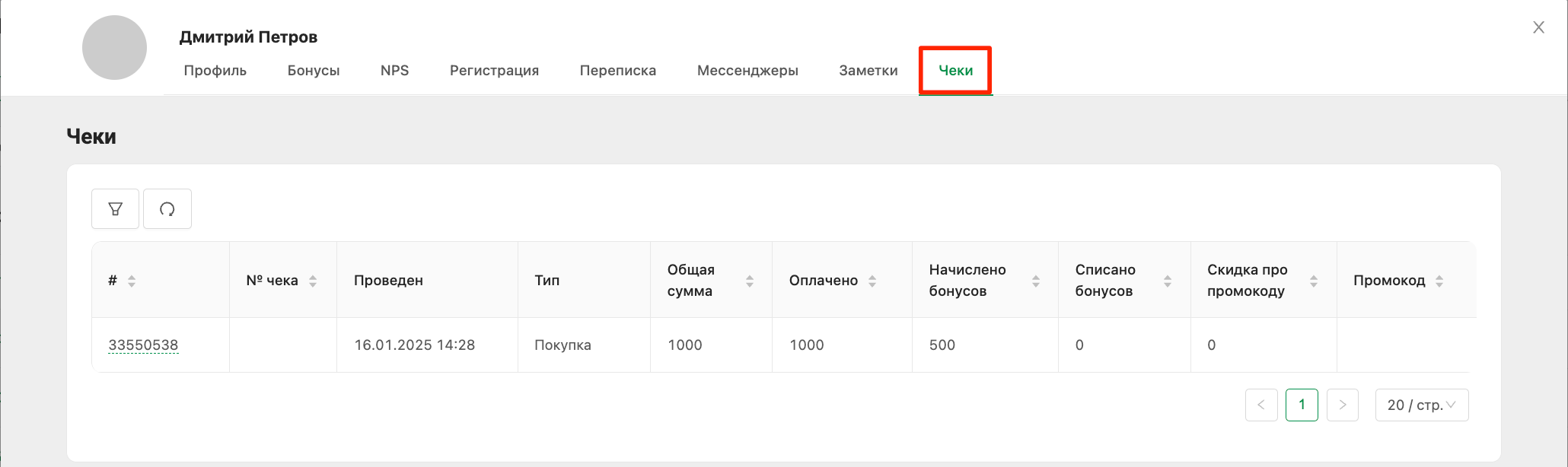Sort by Начислено бонусов column arrows

click(x=1036, y=281)
